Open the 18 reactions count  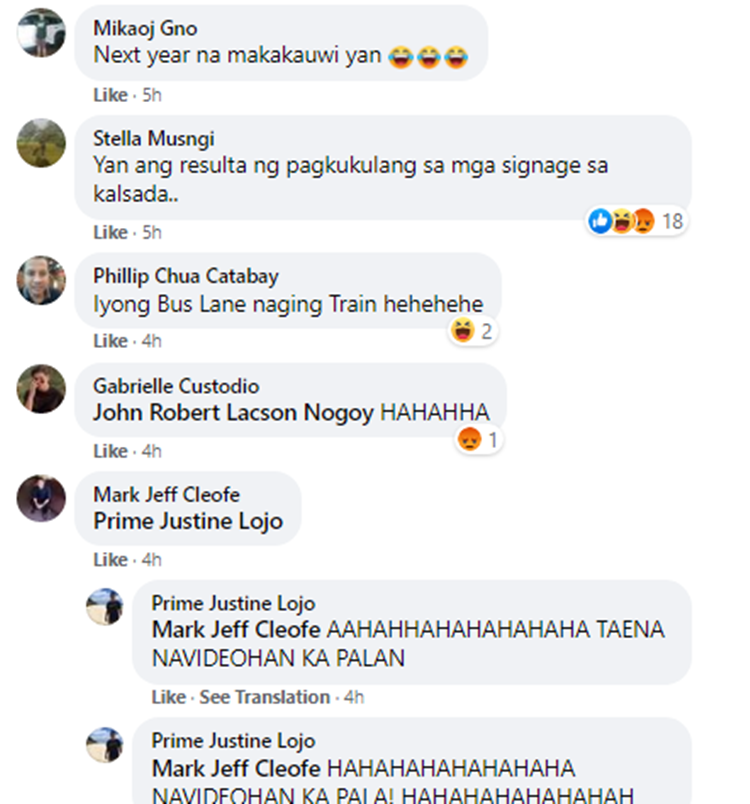pyautogui.click(x=673, y=222)
